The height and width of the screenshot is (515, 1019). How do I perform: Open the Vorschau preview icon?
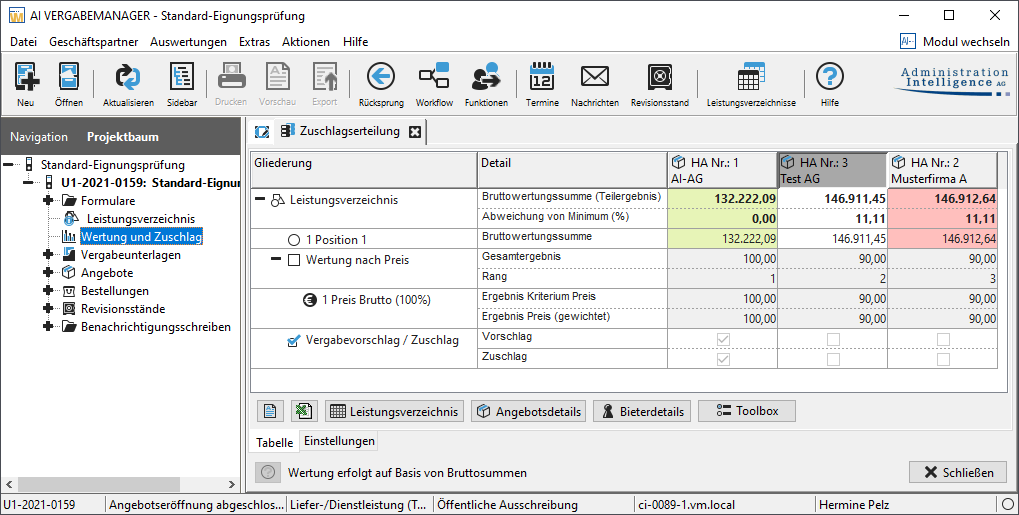(277, 77)
